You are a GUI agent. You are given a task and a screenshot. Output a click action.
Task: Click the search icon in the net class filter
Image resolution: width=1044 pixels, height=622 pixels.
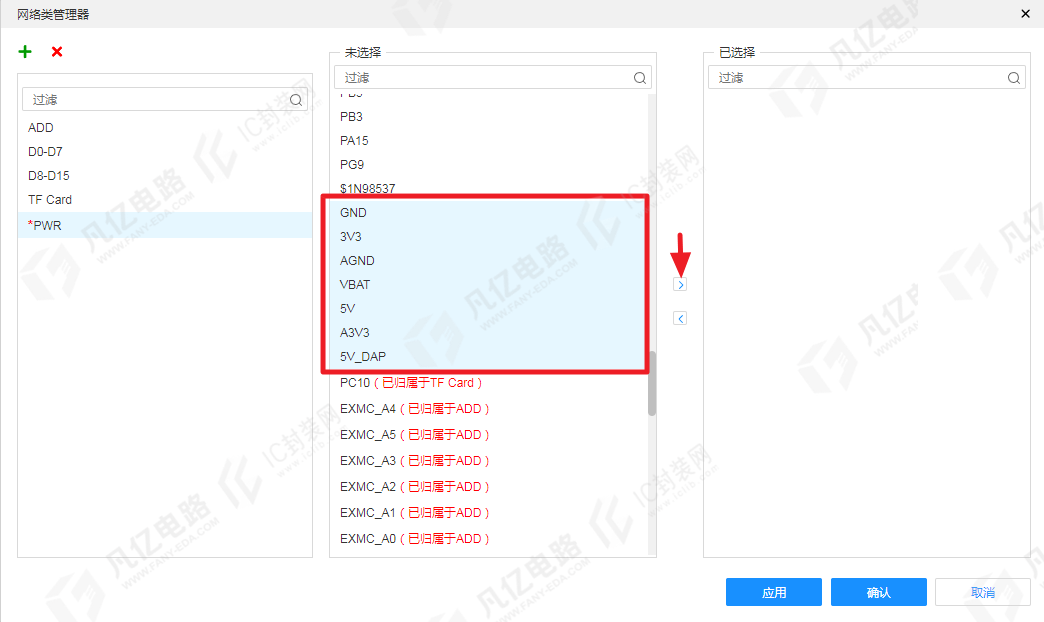click(296, 100)
